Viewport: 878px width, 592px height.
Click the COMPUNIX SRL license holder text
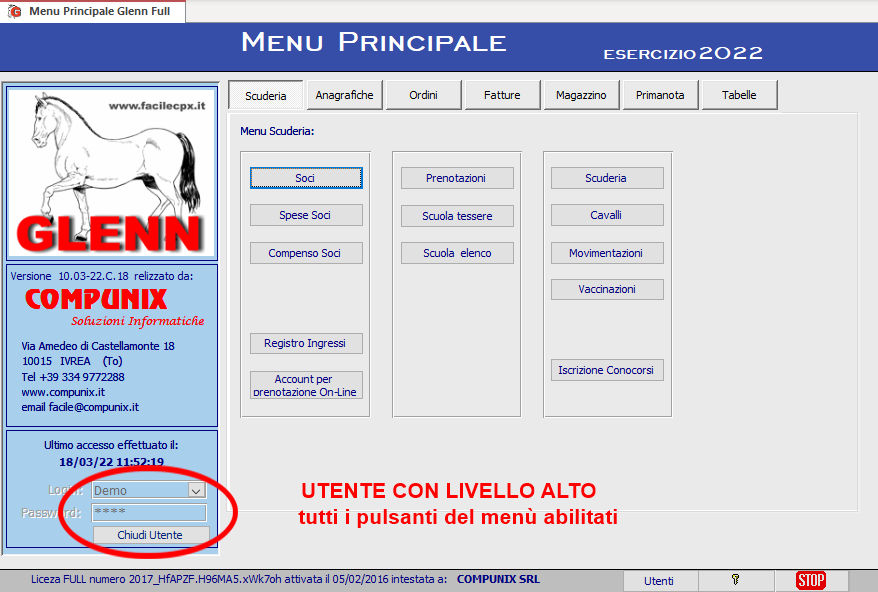[498, 579]
